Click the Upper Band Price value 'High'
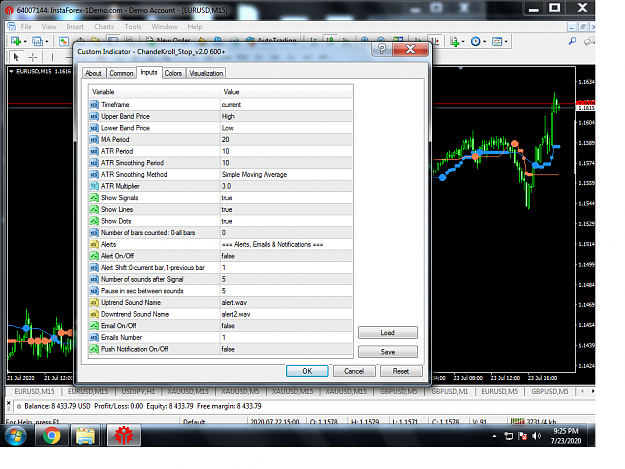 pos(228,116)
